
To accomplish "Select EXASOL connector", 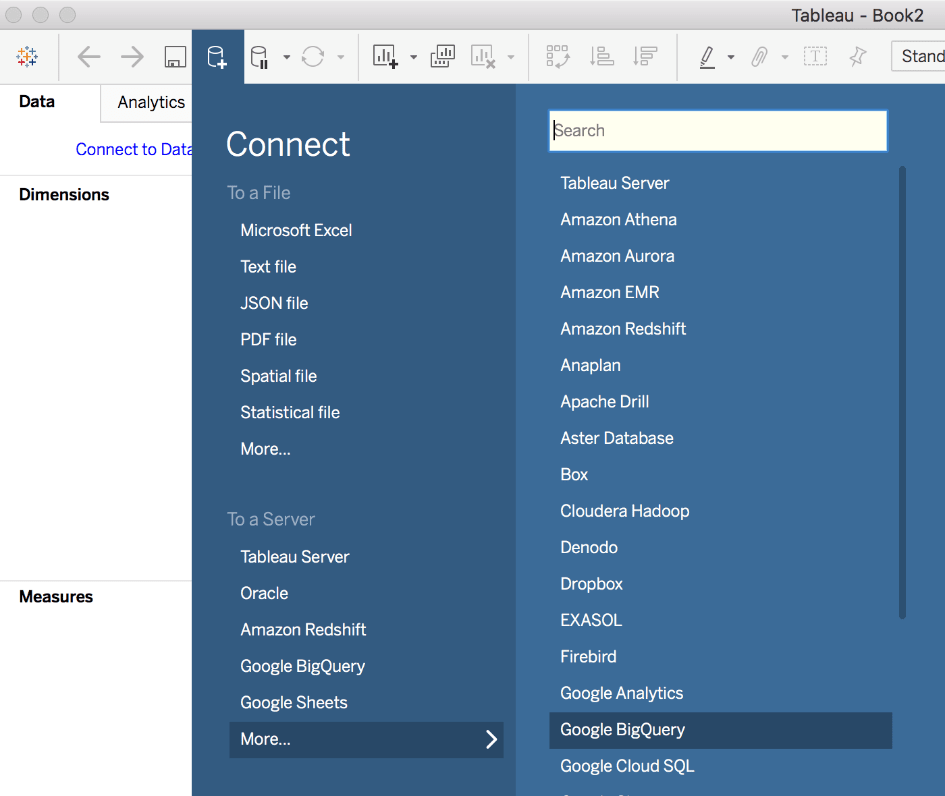I will 591,620.
